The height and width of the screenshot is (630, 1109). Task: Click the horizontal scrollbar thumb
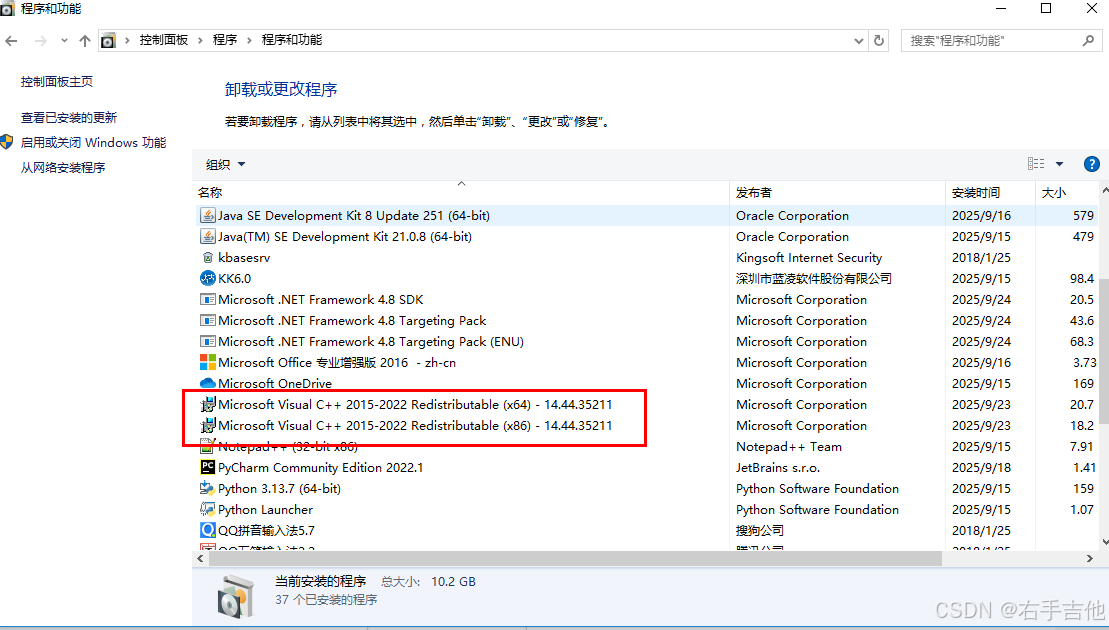tap(575, 559)
